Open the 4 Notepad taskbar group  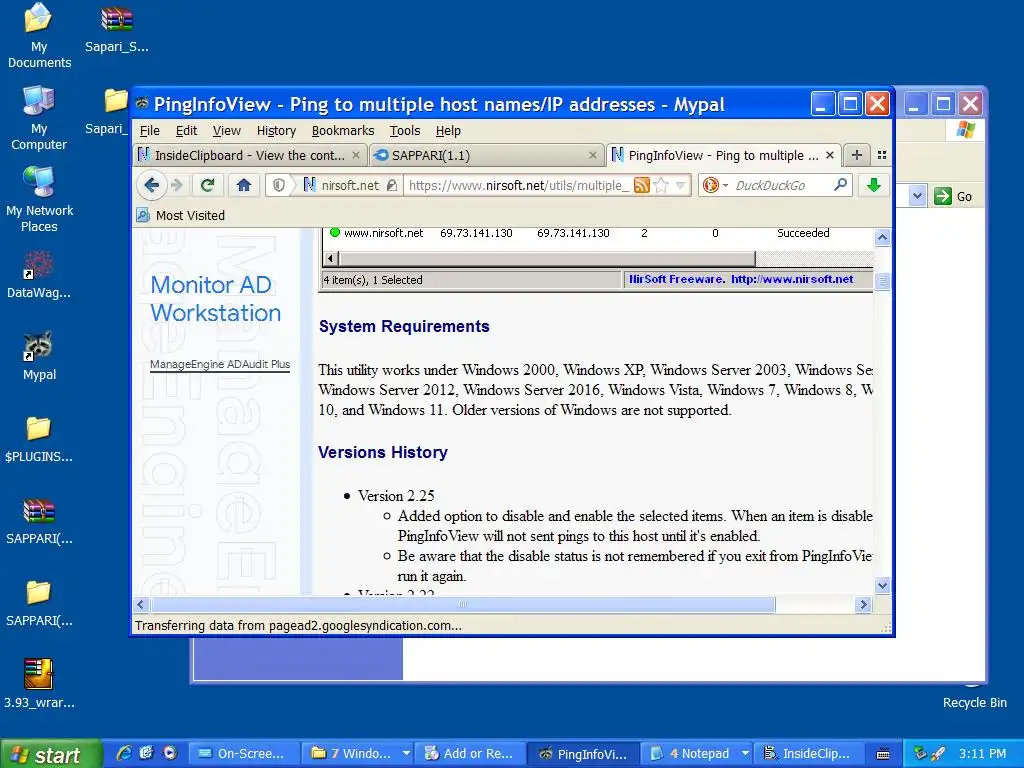click(x=699, y=754)
